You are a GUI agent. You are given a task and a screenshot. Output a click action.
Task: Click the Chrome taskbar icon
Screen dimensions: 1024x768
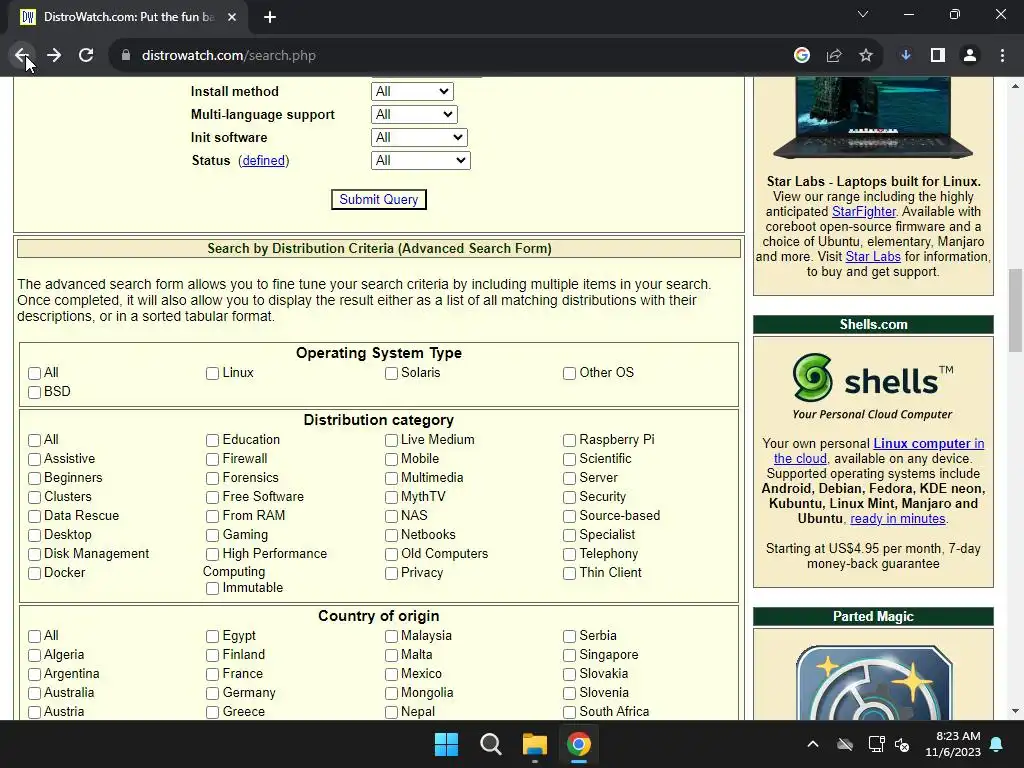579,744
